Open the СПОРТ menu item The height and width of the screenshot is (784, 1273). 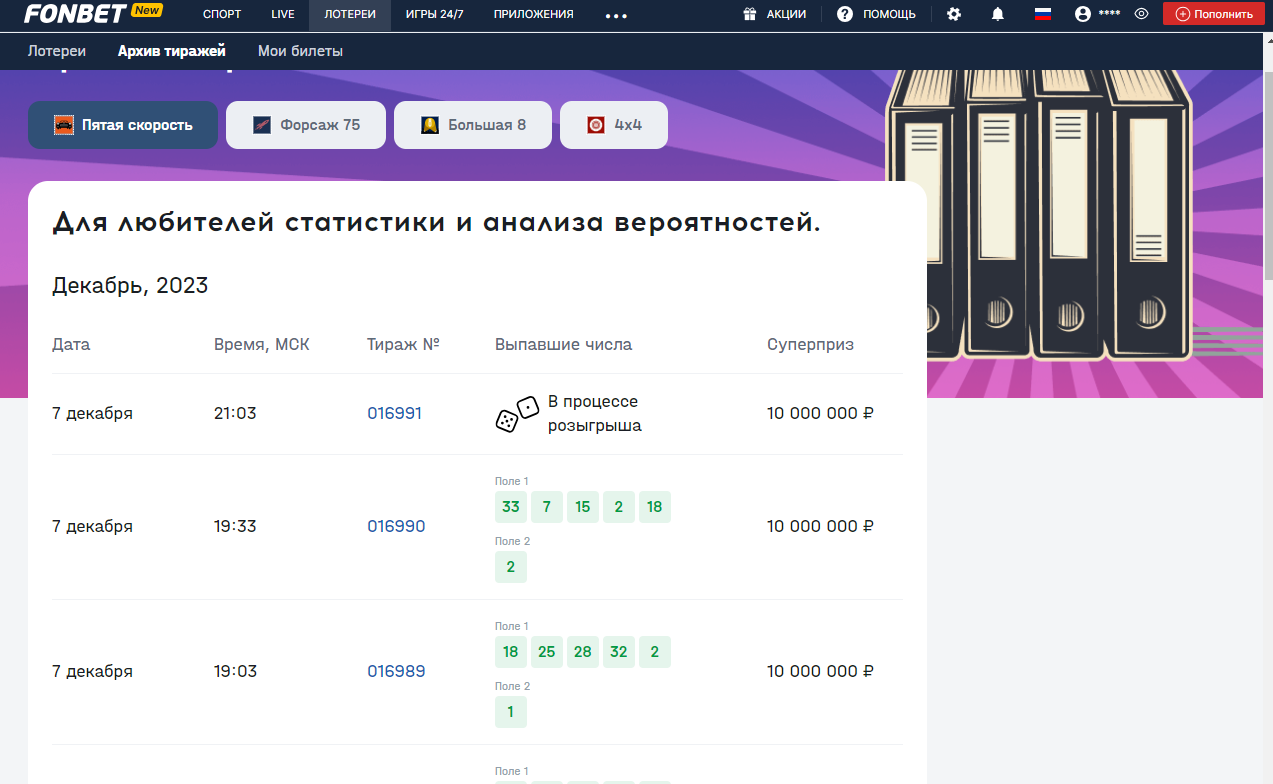tap(222, 15)
